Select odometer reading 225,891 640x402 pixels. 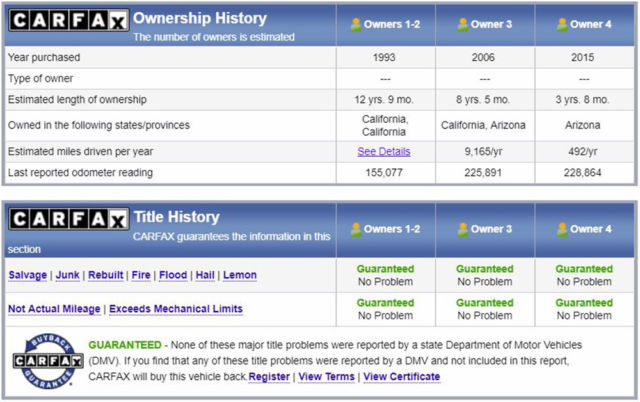[x=483, y=173]
